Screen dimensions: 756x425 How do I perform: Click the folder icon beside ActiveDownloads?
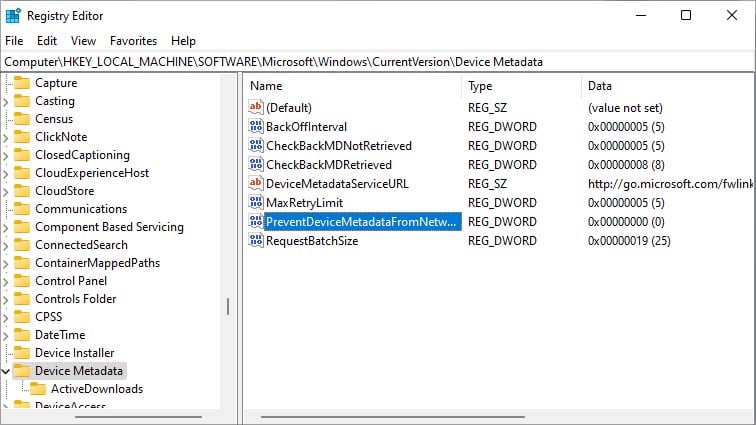tap(38, 389)
